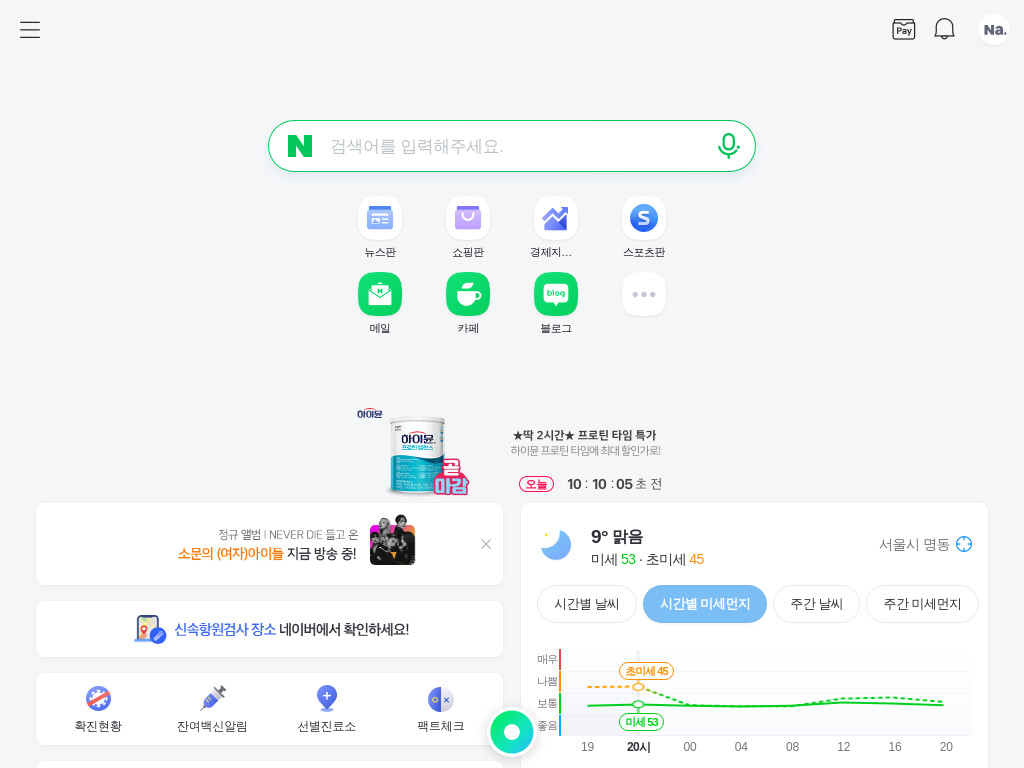Screen dimensions: 1024x768
Task: Open 선별진료소 clinic finder
Action: click(327, 709)
